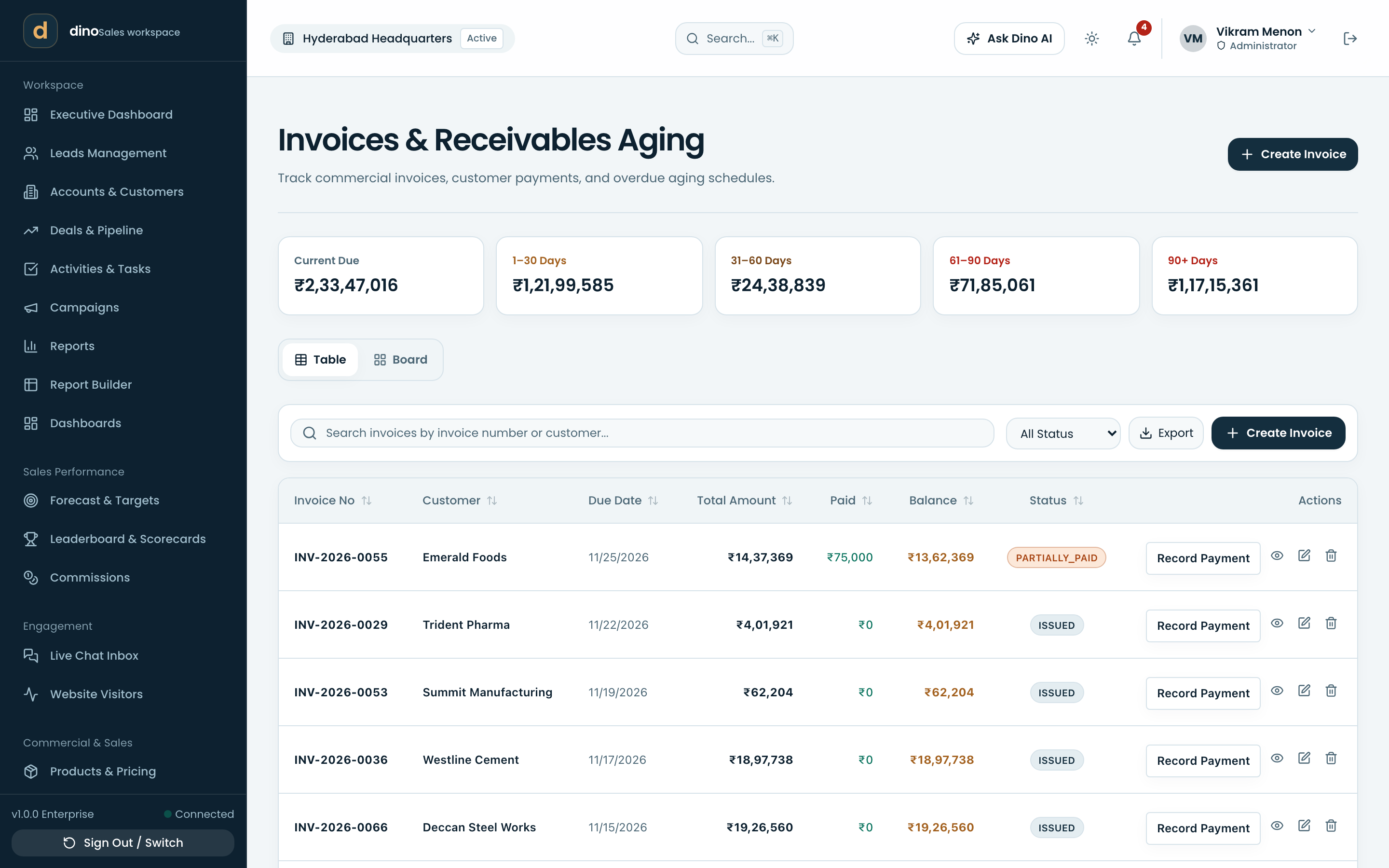View Deccan Steel Works invoice eye icon
Image resolution: width=1389 pixels, height=868 pixels.
[x=1277, y=826]
